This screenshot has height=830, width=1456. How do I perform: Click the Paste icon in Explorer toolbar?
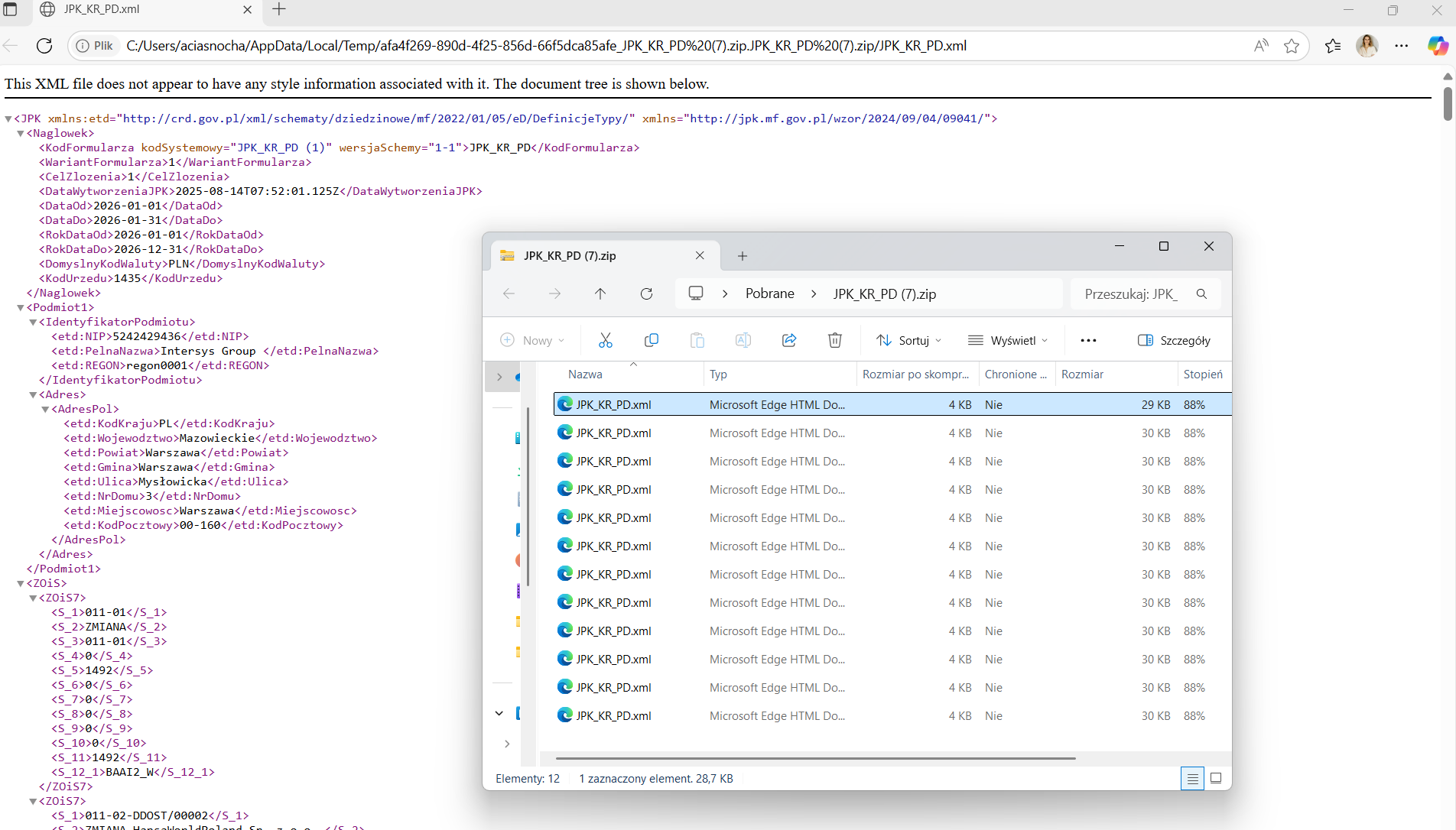click(x=697, y=340)
